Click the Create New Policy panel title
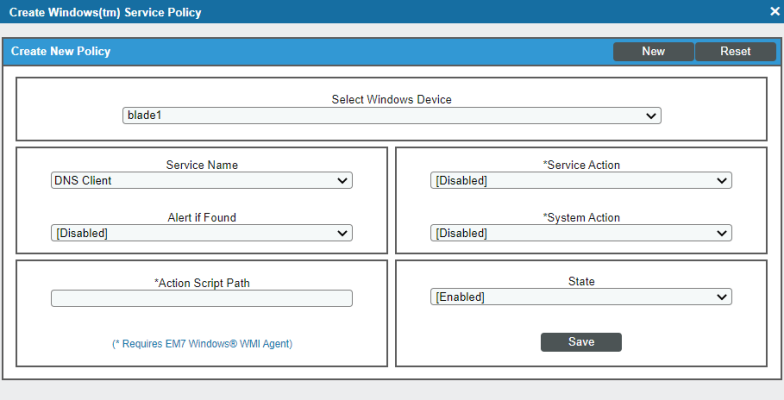The image size is (784, 400). [60, 52]
